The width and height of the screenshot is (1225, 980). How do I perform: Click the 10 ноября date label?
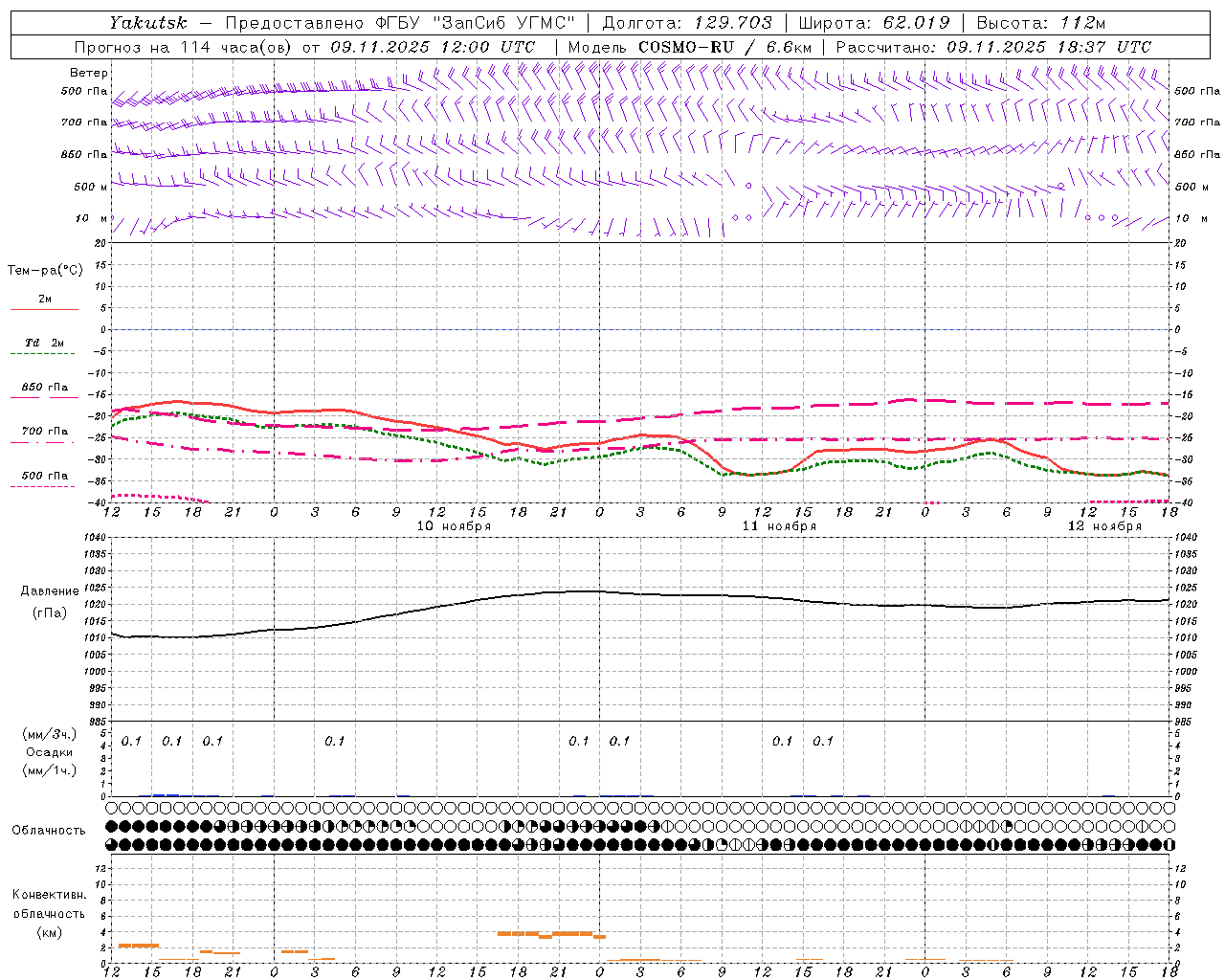454,526
